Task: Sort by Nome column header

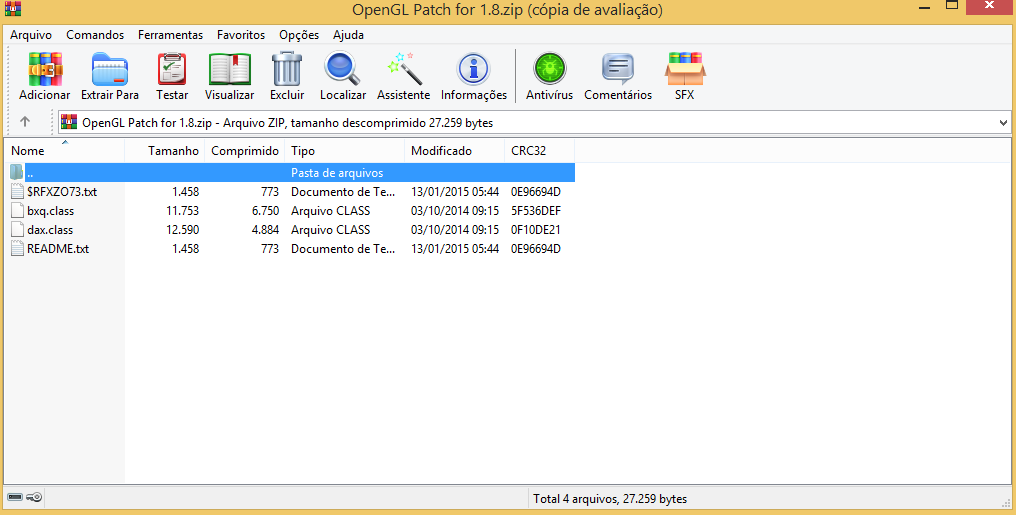Action: (65, 150)
